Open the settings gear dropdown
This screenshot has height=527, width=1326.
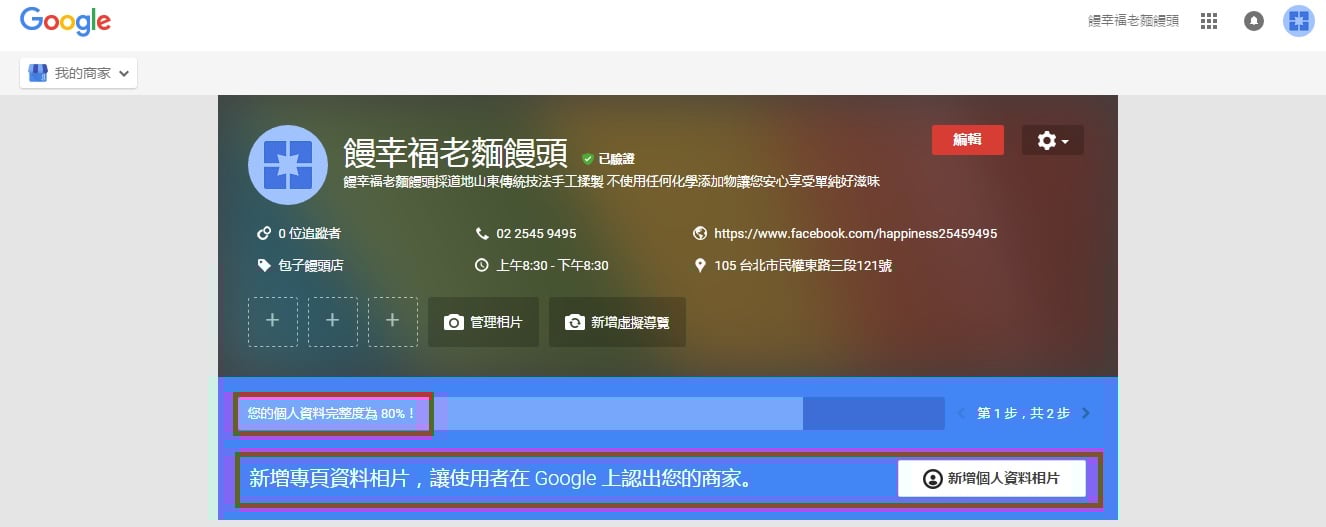1052,141
